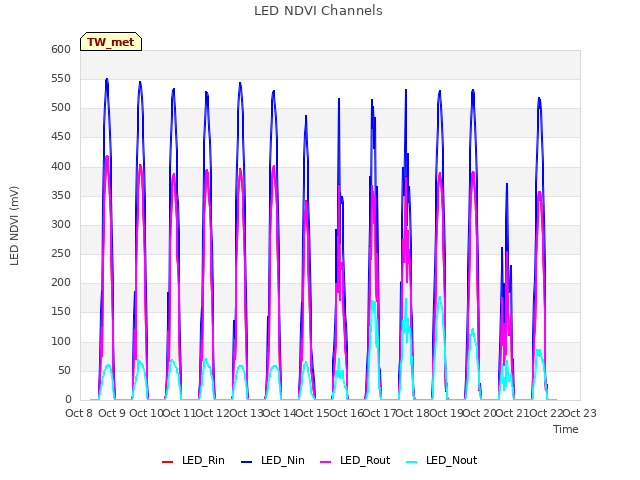640x480 pixels.
Task: Toggle the LED_Rin legend entry
Action: pos(193,460)
